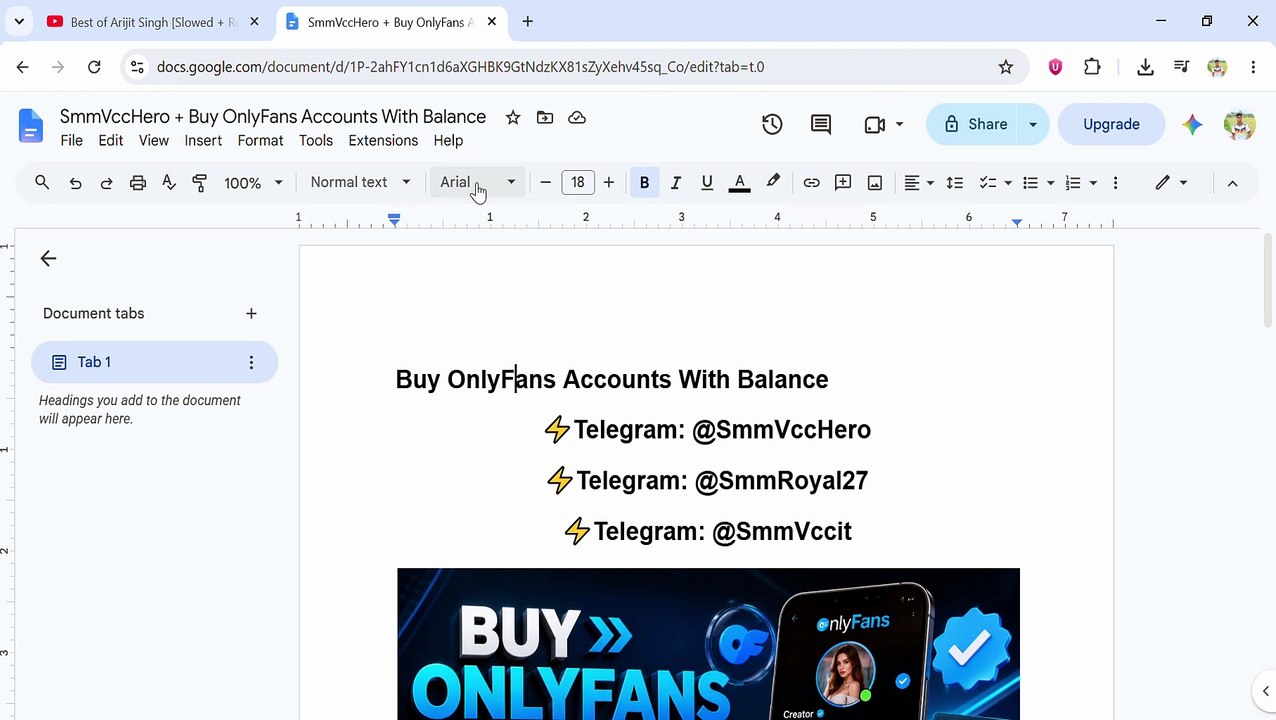Show all comments panel
This screenshot has width=1276, height=720.
821,124
